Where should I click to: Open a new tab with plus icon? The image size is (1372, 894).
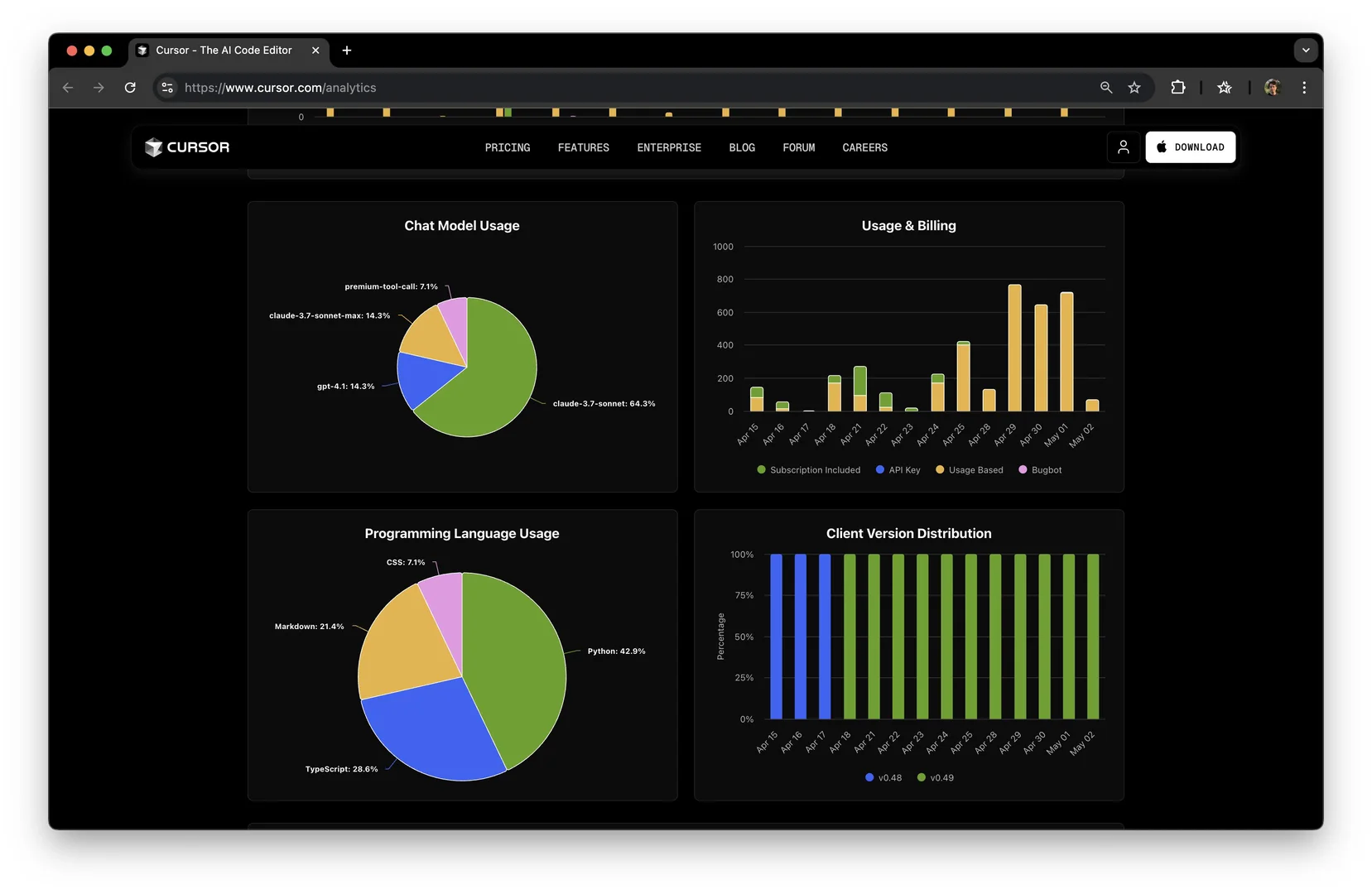click(347, 50)
